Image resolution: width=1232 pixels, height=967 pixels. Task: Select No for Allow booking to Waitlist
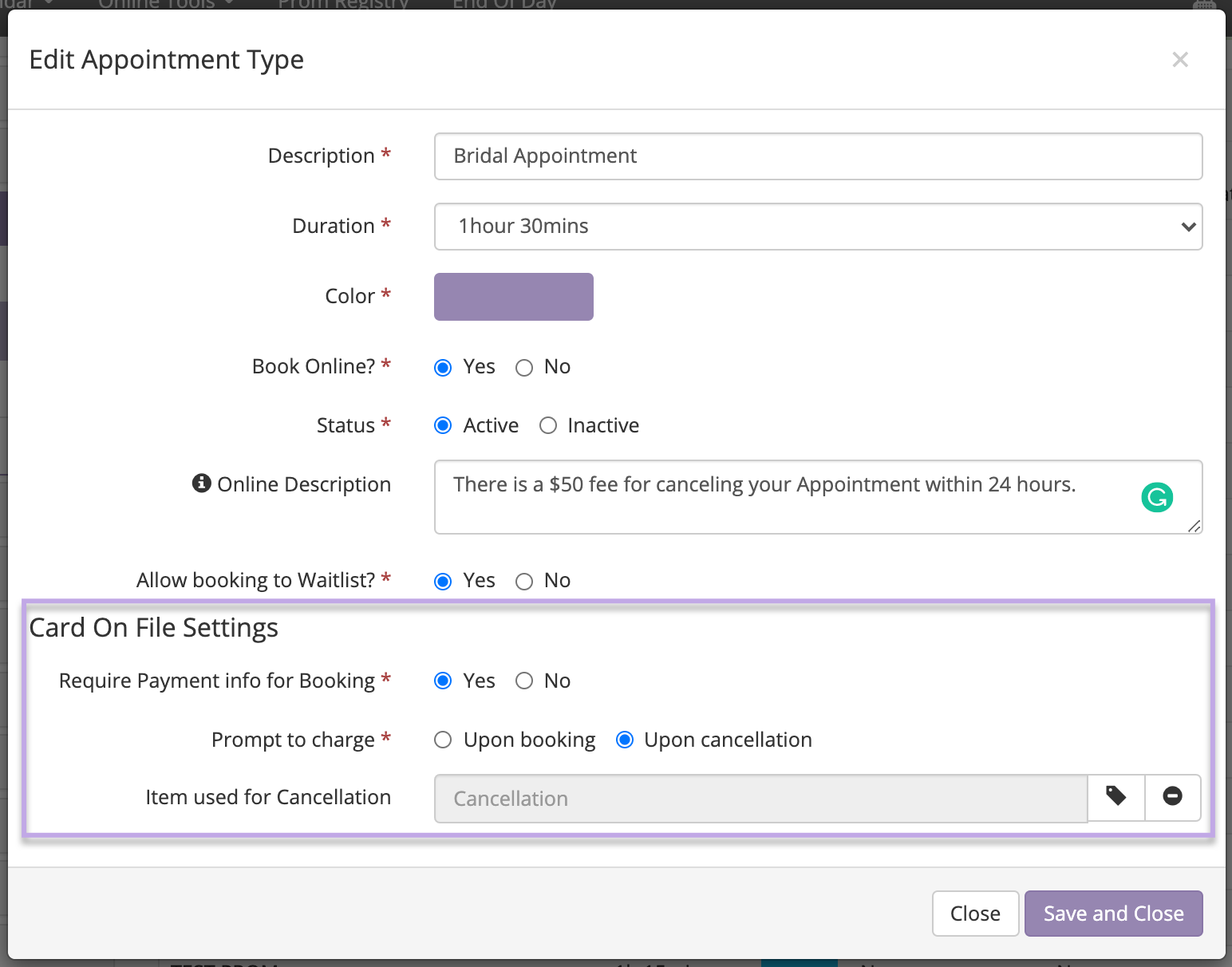[524, 582]
